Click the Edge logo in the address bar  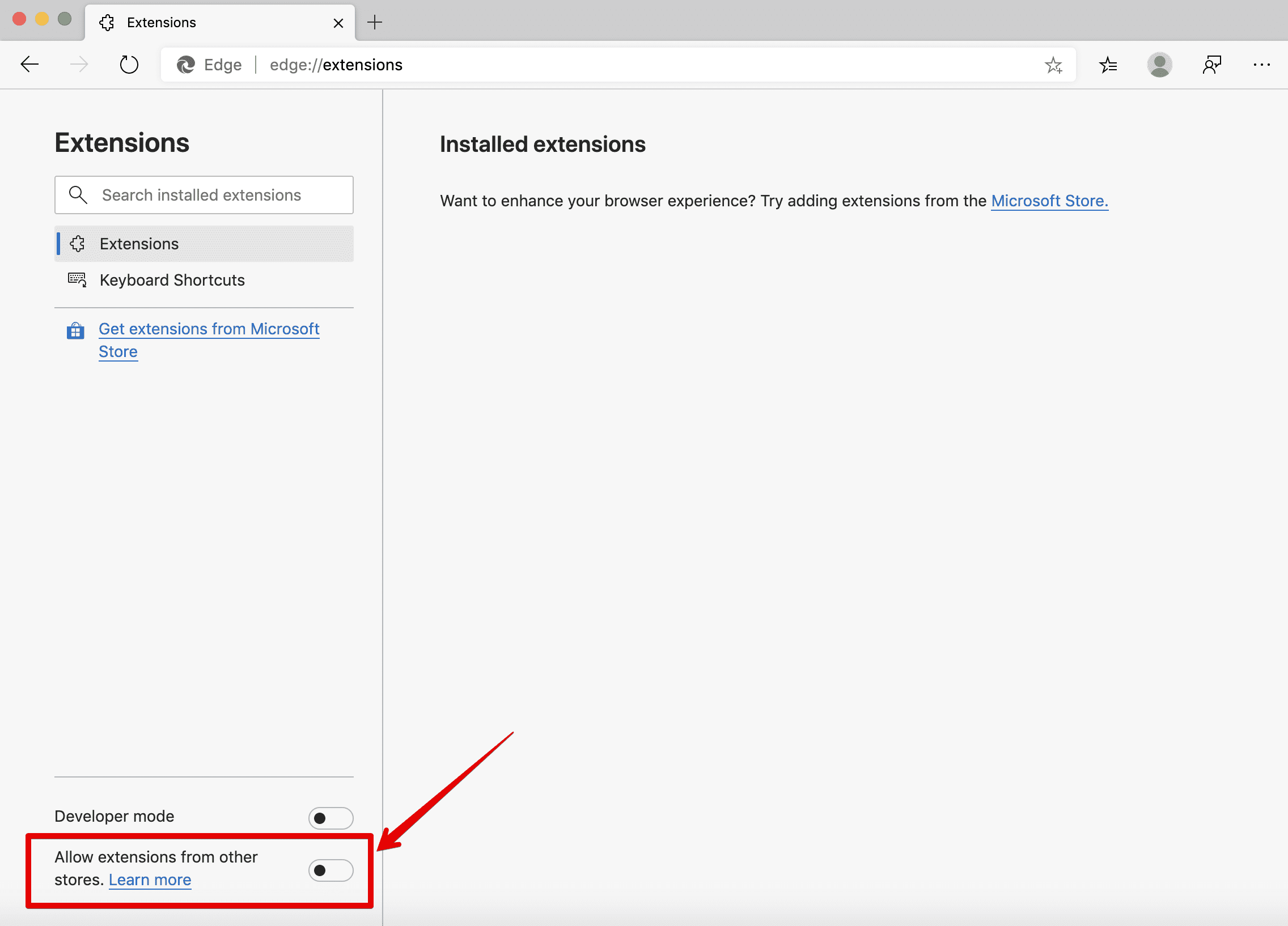(x=185, y=64)
